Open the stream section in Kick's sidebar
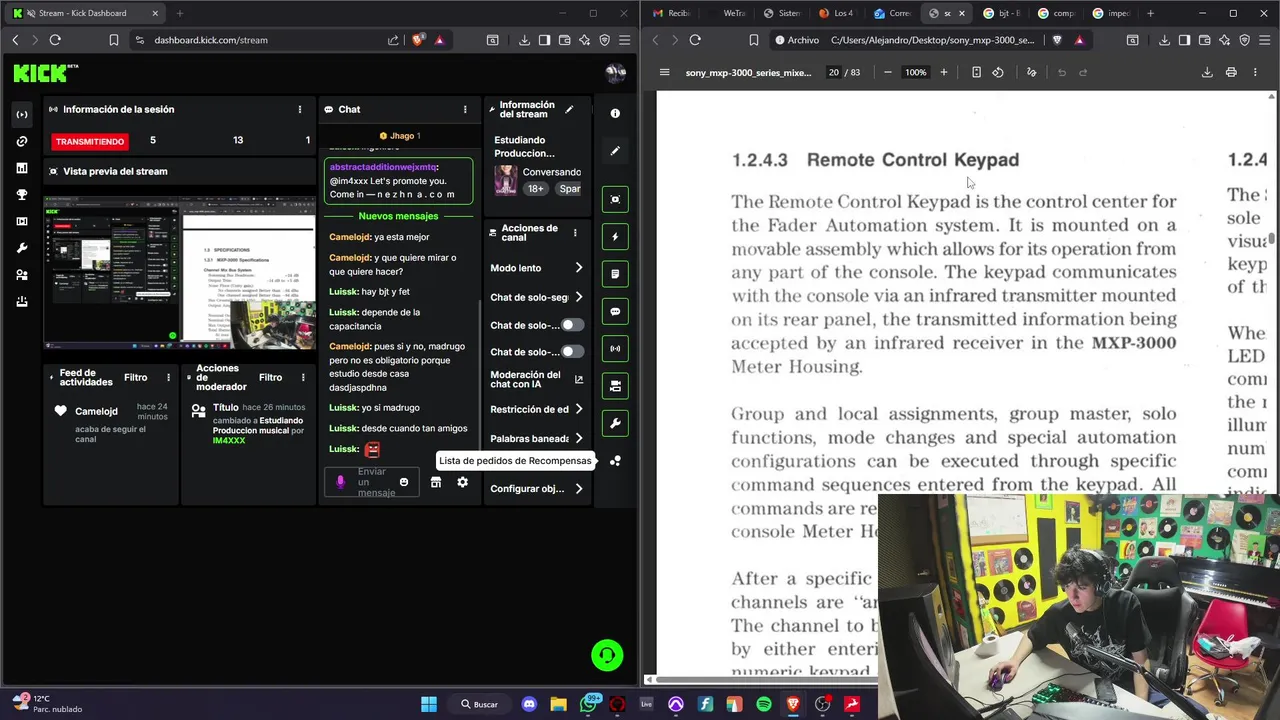The image size is (1280, 720). [22, 114]
